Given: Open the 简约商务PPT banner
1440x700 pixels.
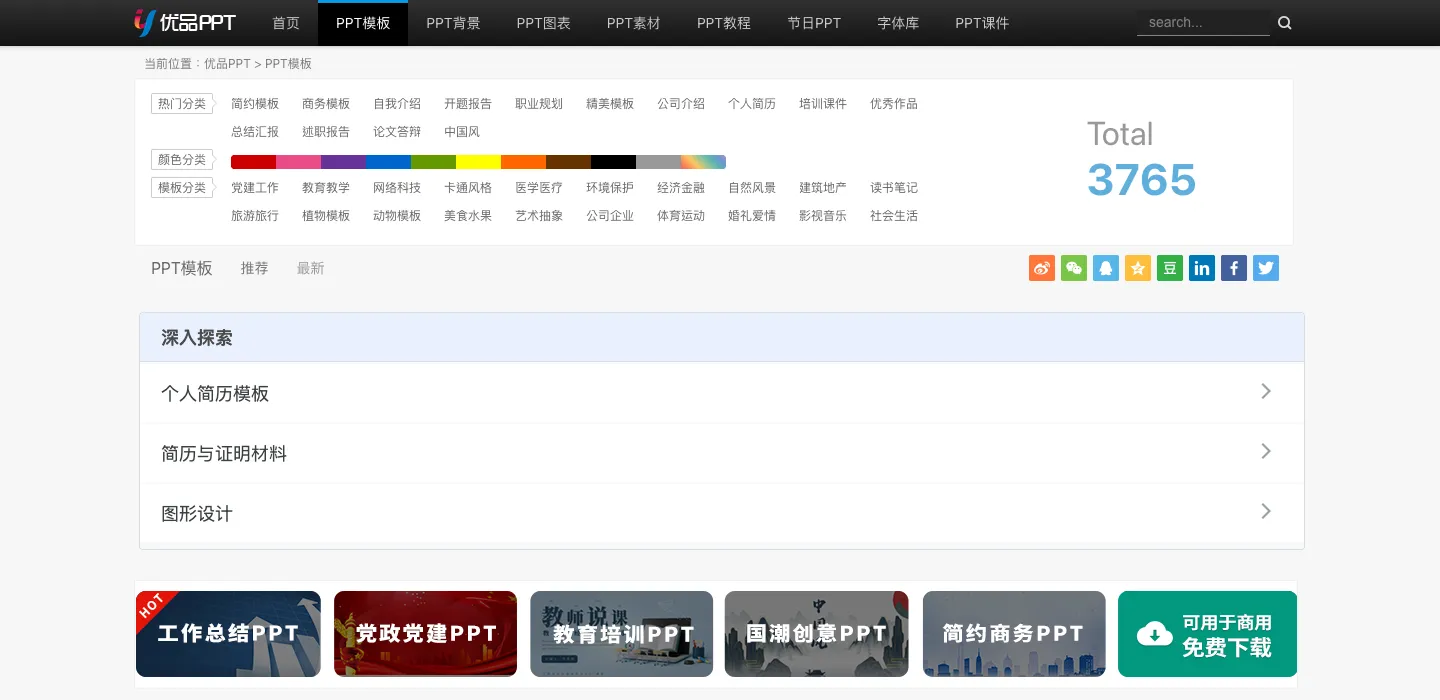Looking at the screenshot, I should [x=1014, y=634].
